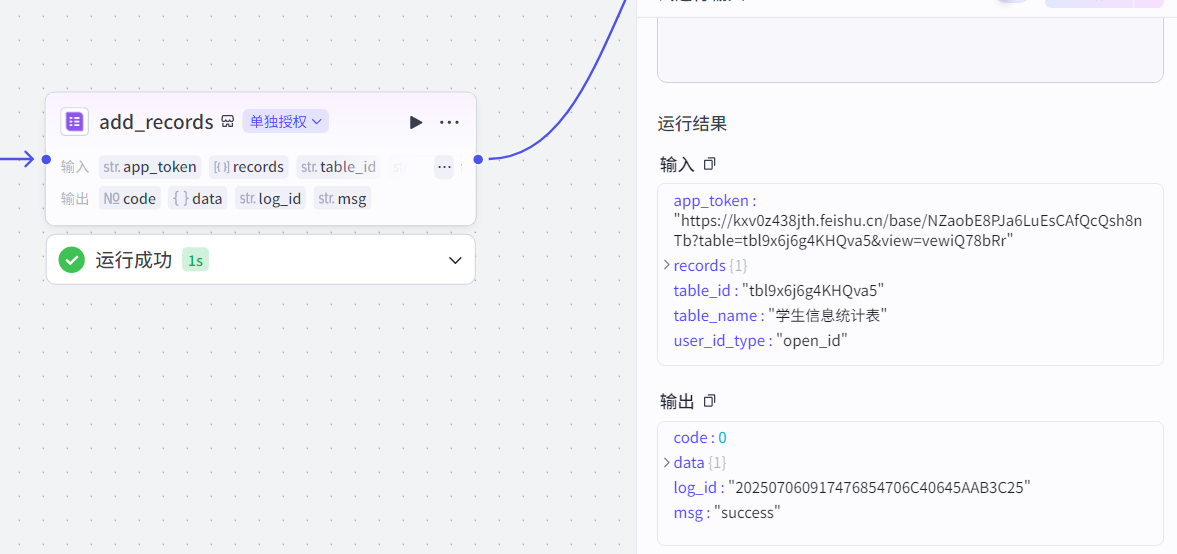Open the 单独授权 authorization dropdown
1177x554 pixels.
click(286, 122)
